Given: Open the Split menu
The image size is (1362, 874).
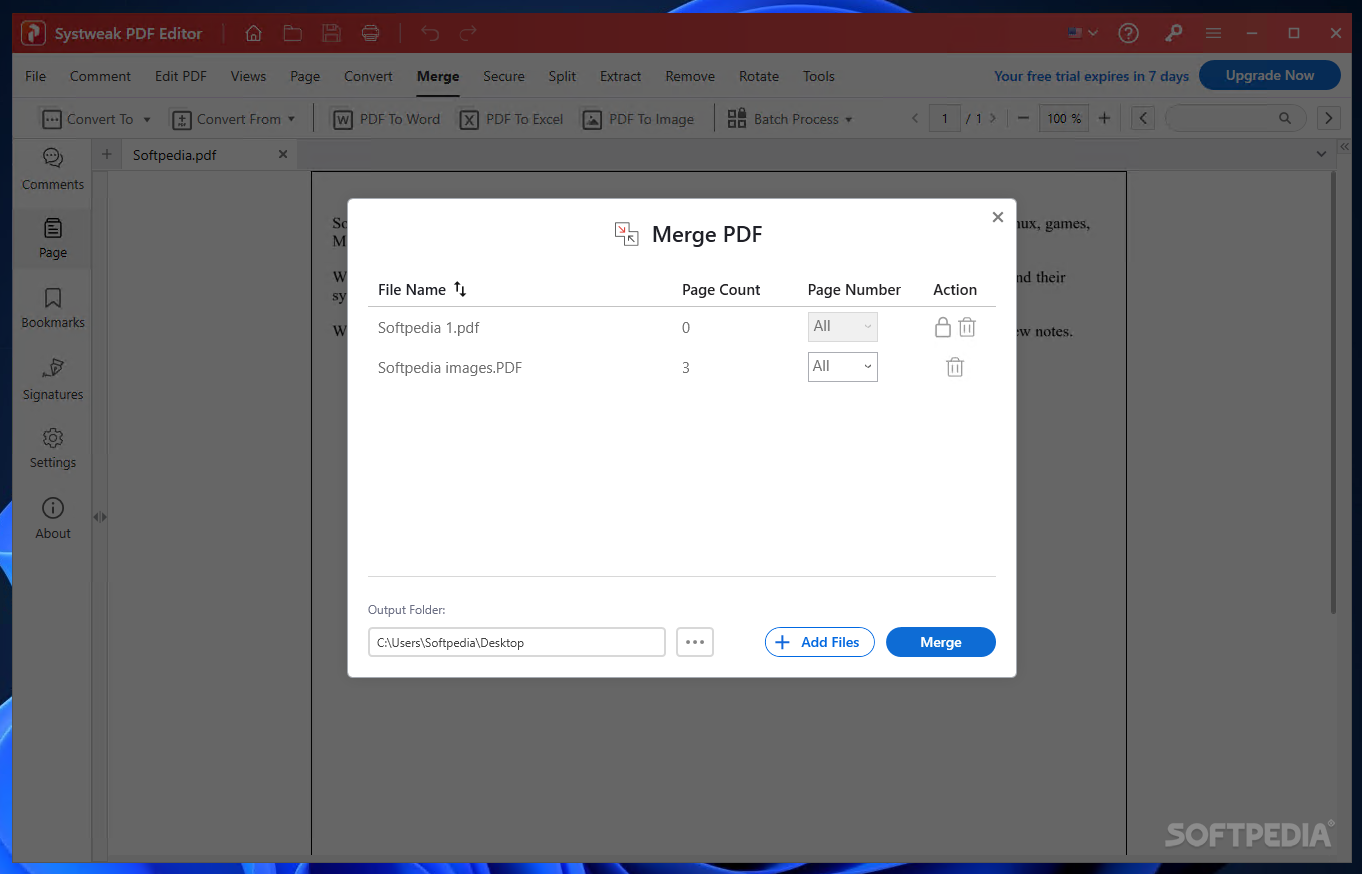Looking at the screenshot, I should [562, 76].
